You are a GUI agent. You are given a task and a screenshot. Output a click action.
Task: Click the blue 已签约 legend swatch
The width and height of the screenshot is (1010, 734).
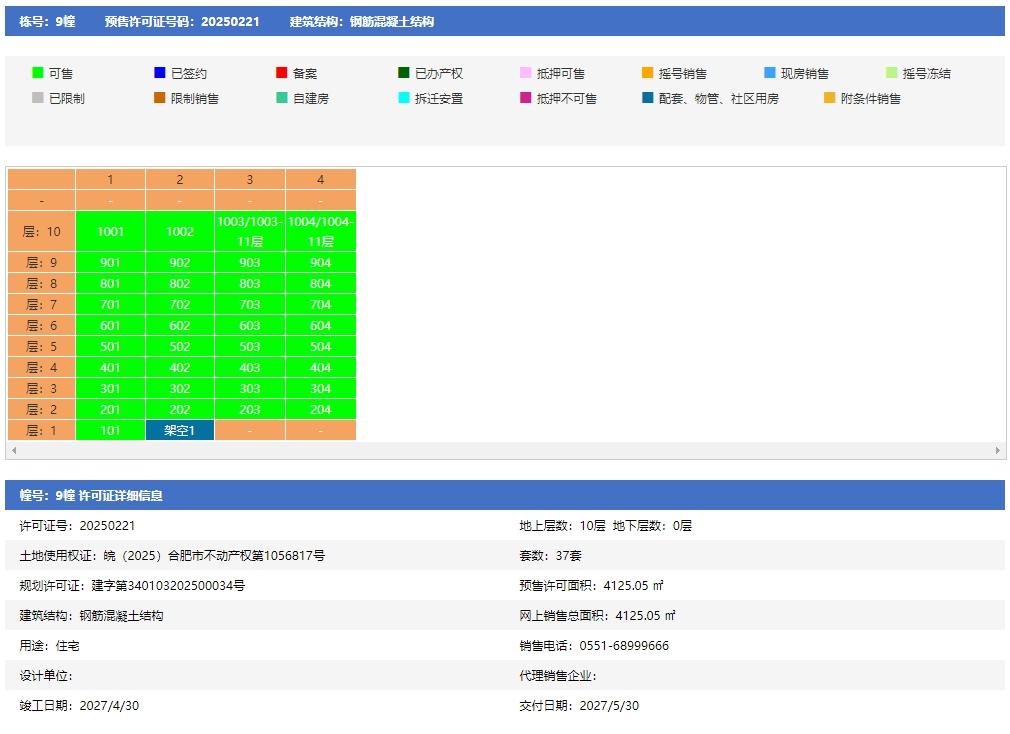click(x=160, y=73)
